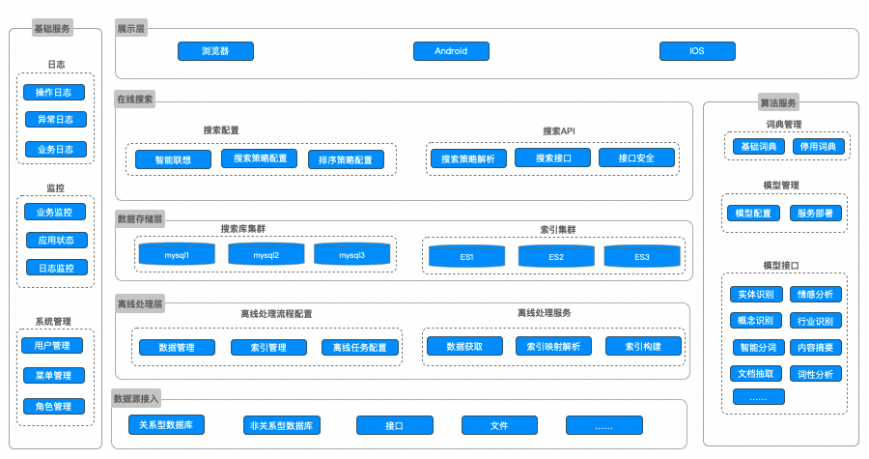Click the ES1 index cylinder
This screenshot has height=459, width=869.
pyautogui.click(x=467, y=257)
